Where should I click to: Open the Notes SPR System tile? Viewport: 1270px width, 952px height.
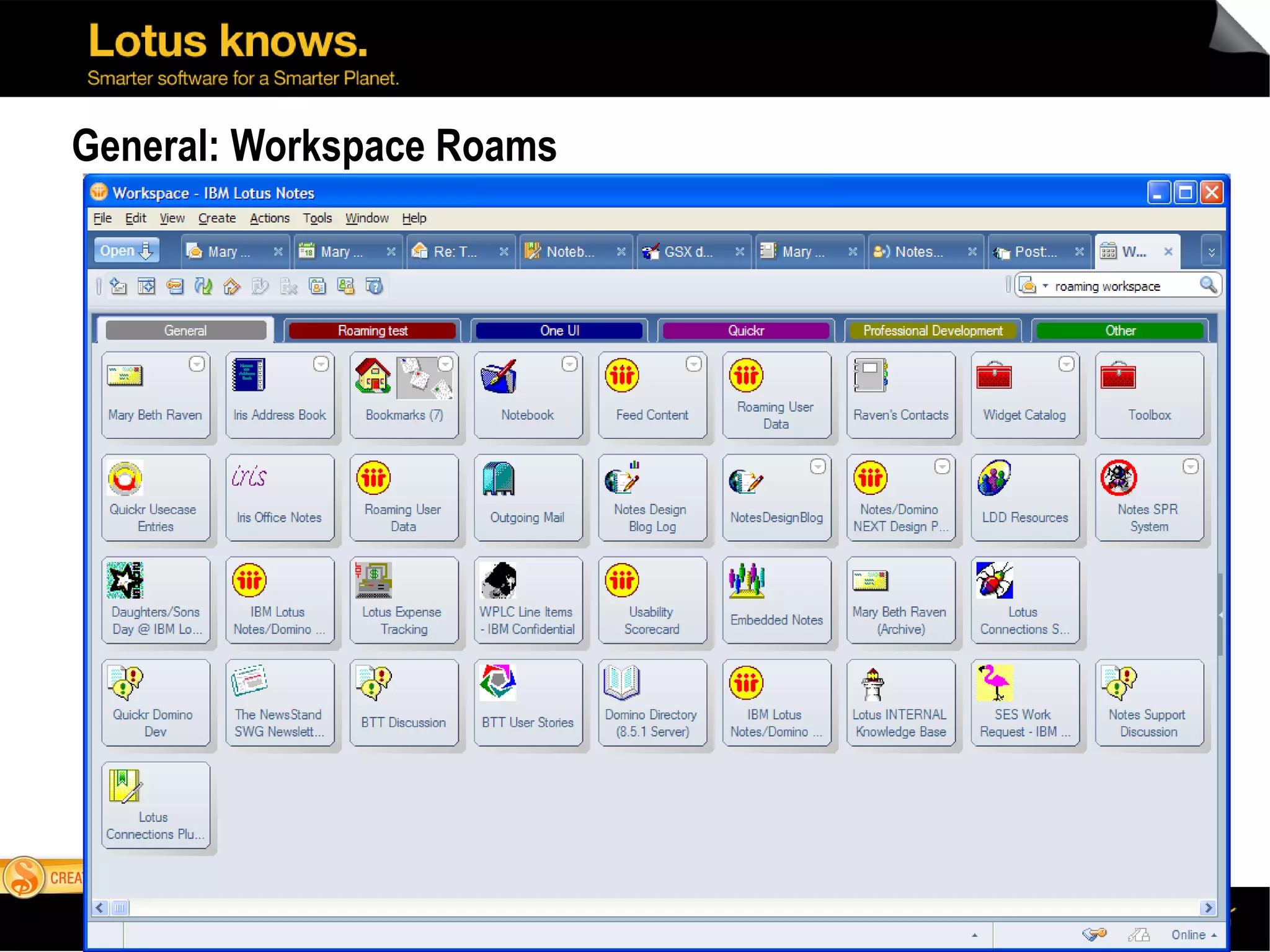(x=1150, y=497)
